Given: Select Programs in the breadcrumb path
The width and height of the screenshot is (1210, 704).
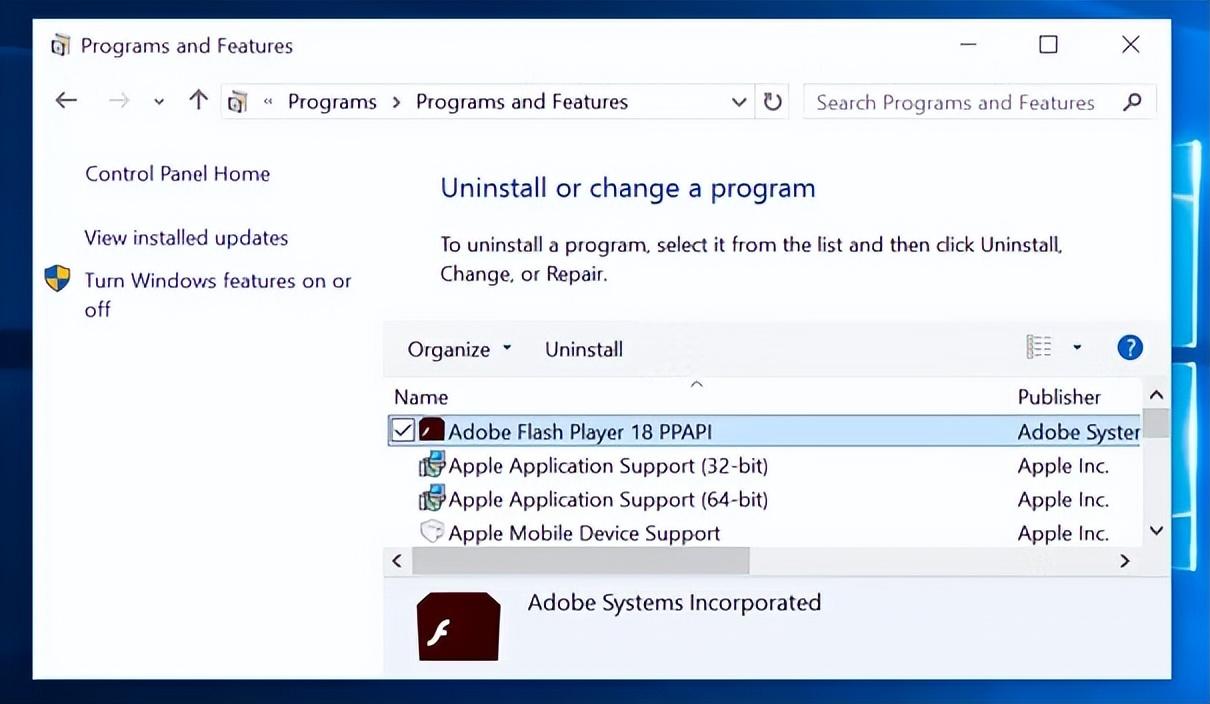Looking at the screenshot, I should pos(332,102).
